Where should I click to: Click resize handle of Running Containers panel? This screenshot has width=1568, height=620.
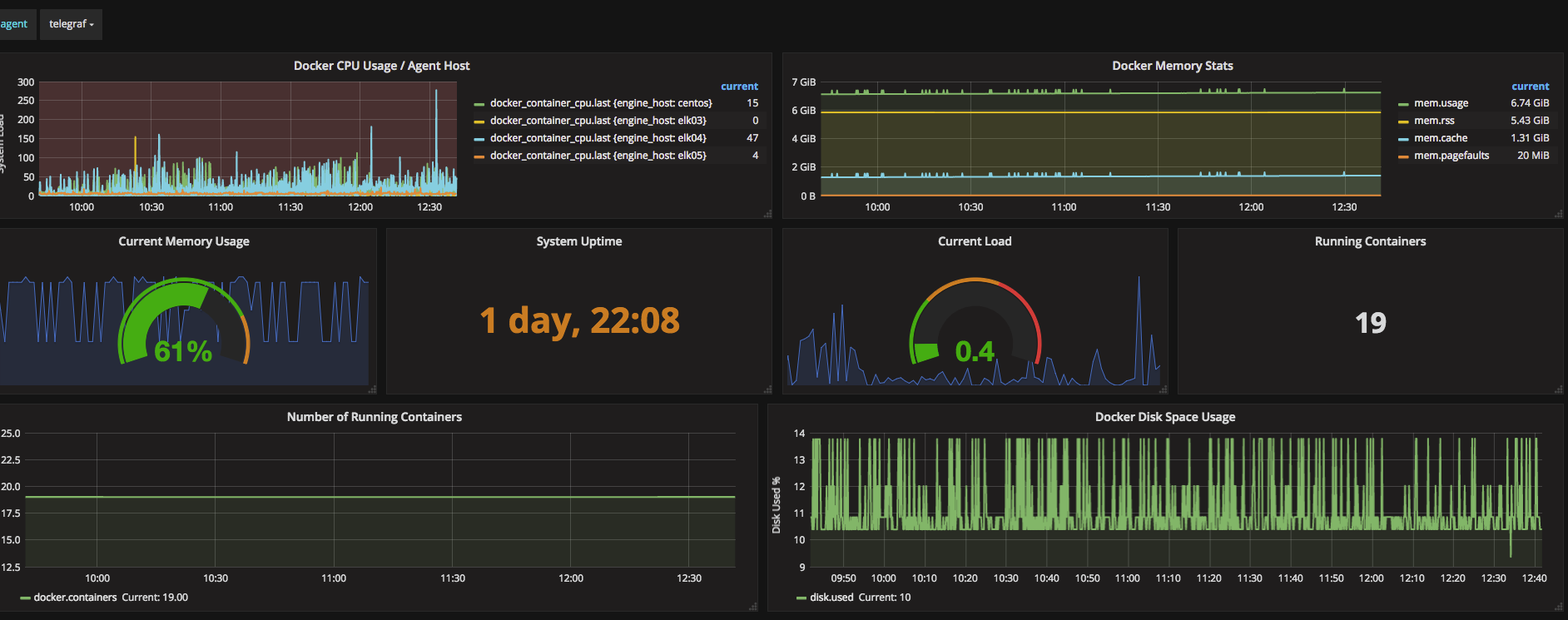pos(1558,389)
